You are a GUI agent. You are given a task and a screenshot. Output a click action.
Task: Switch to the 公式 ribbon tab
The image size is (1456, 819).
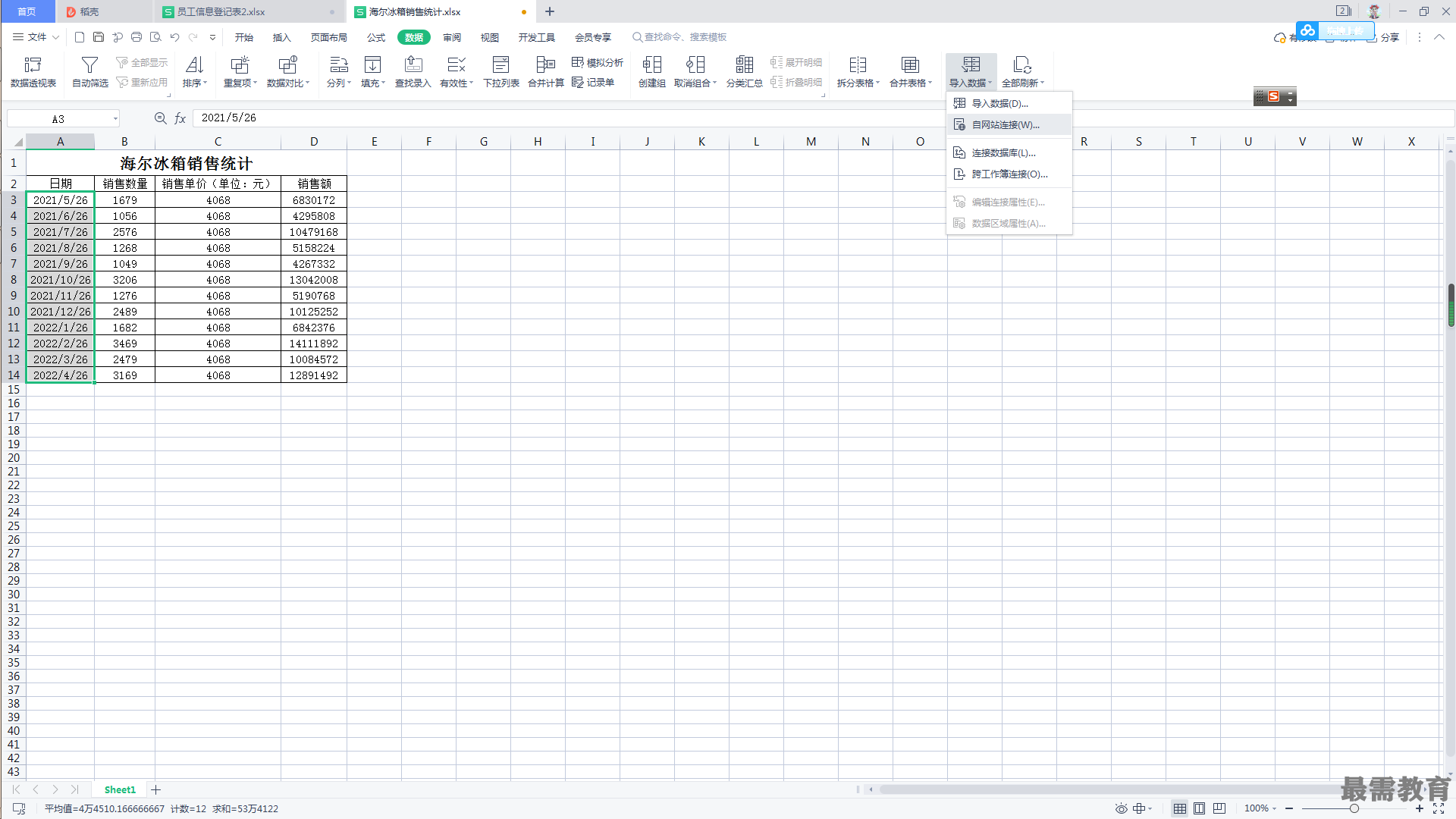coord(376,37)
